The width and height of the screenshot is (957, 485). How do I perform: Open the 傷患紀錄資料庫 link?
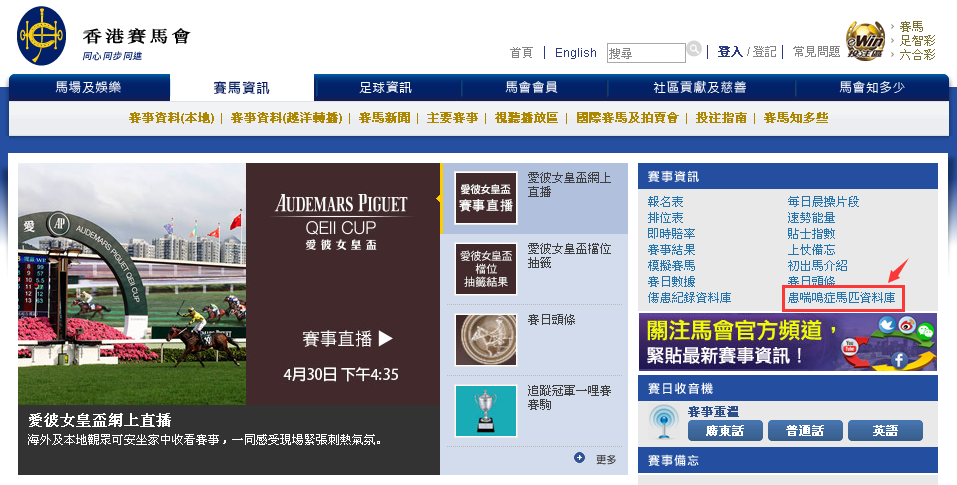689,298
